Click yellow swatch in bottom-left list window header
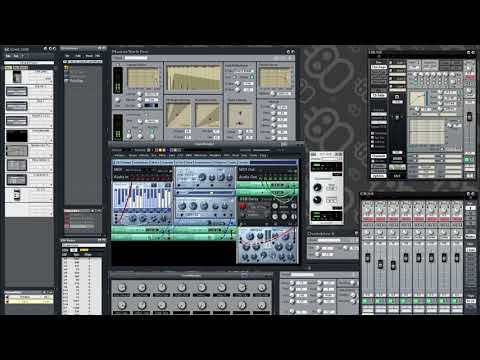Image resolution: width=480 pixels, height=360 pixels. (x=84, y=250)
